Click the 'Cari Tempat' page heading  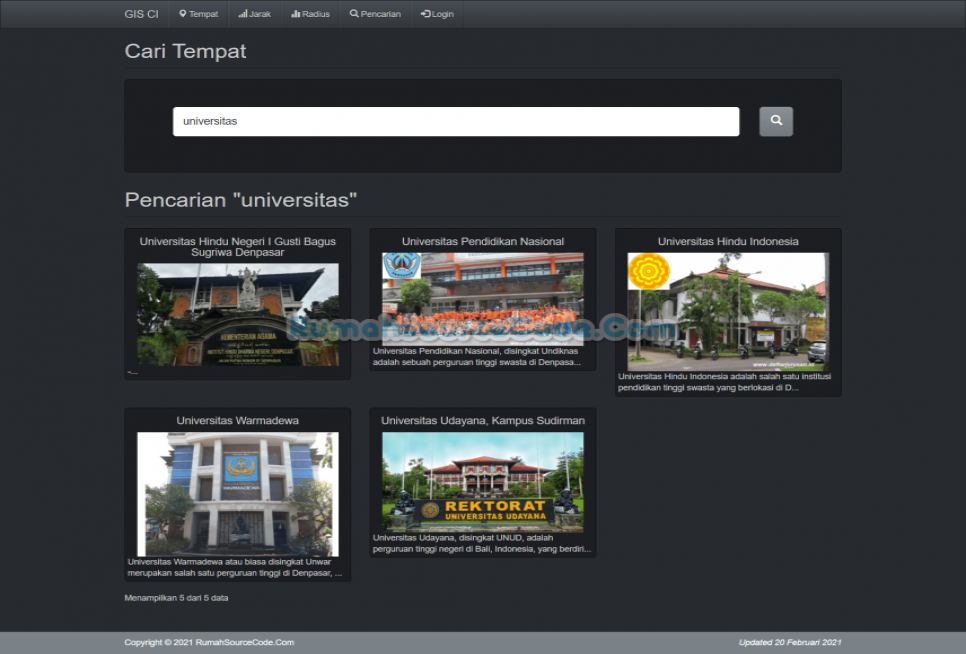[185, 51]
